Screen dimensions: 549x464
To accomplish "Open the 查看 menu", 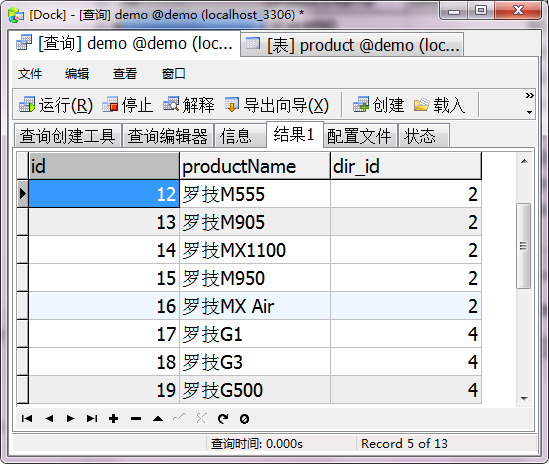I will [125, 74].
